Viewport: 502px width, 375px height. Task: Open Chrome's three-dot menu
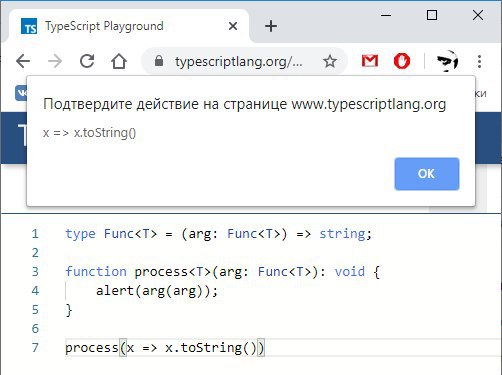(479, 61)
